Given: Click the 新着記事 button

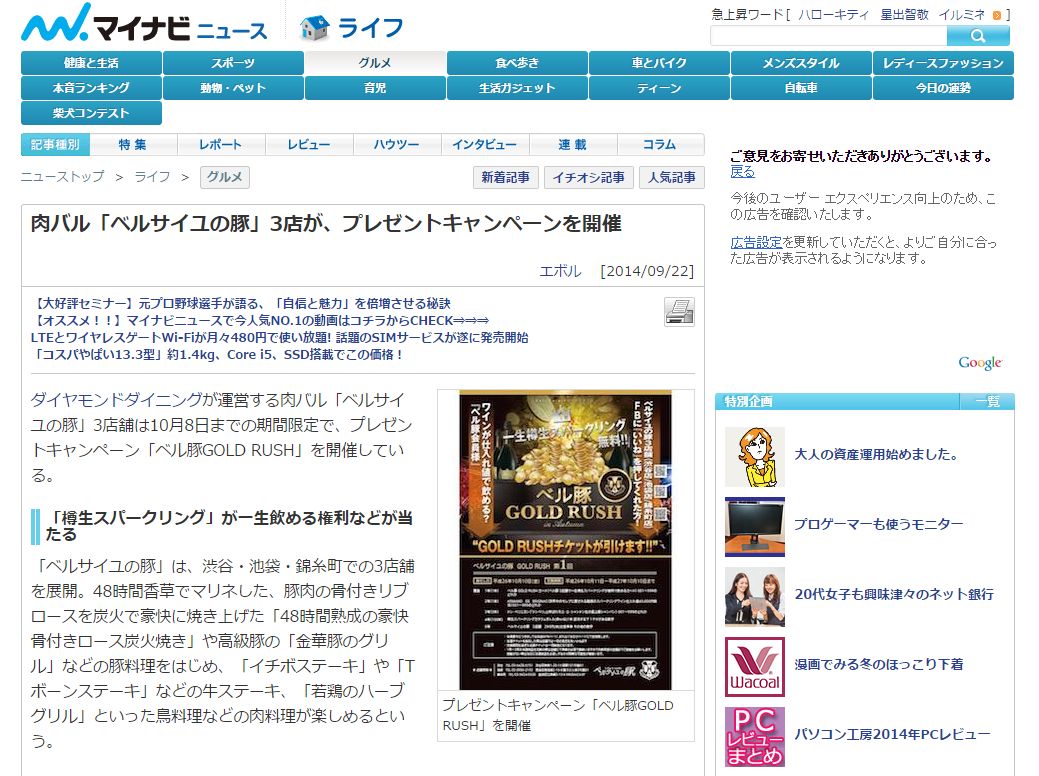Looking at the screenshot, I should [x=506, y=178].
